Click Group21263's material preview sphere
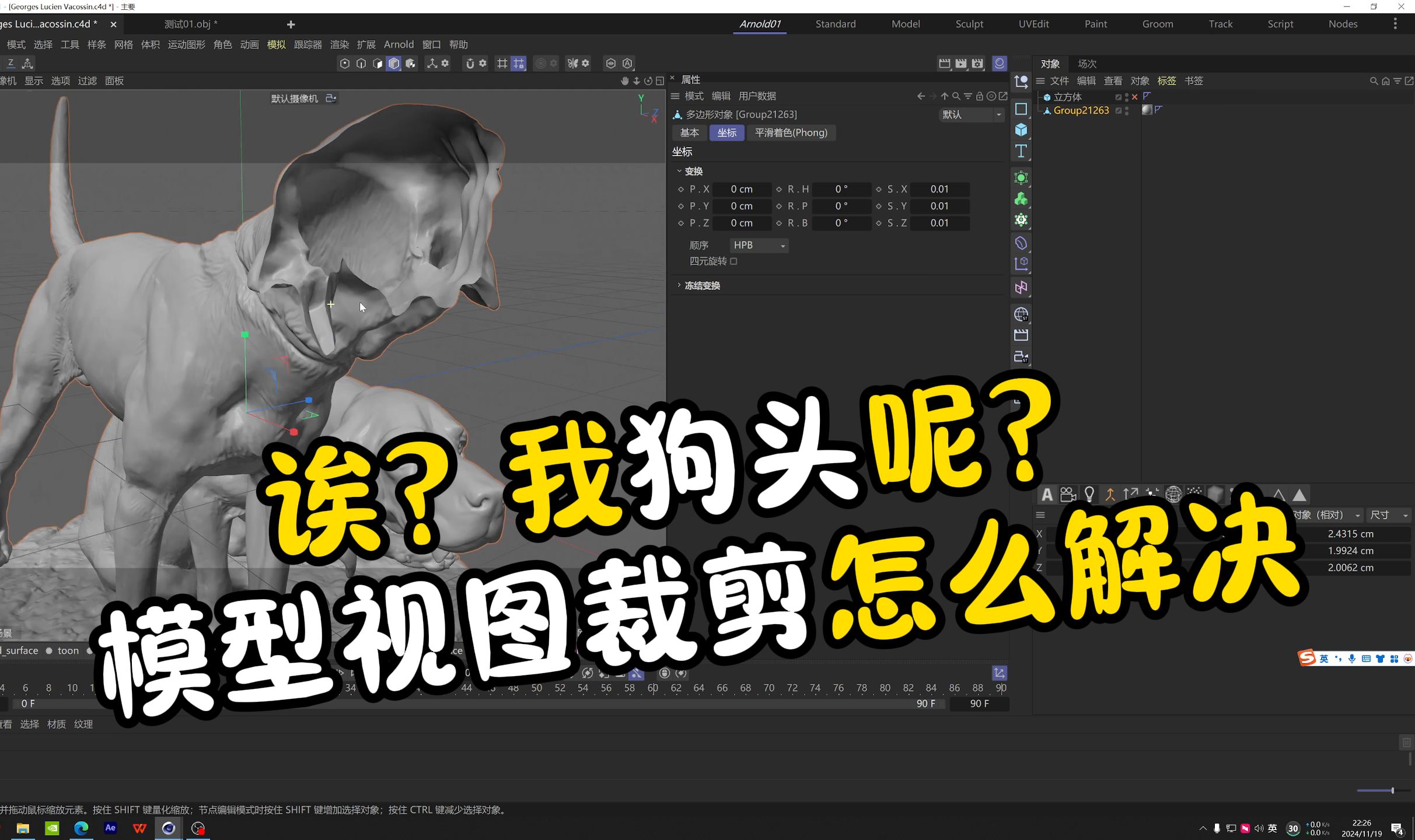 pyautogui.click(x=1148, y=110)
